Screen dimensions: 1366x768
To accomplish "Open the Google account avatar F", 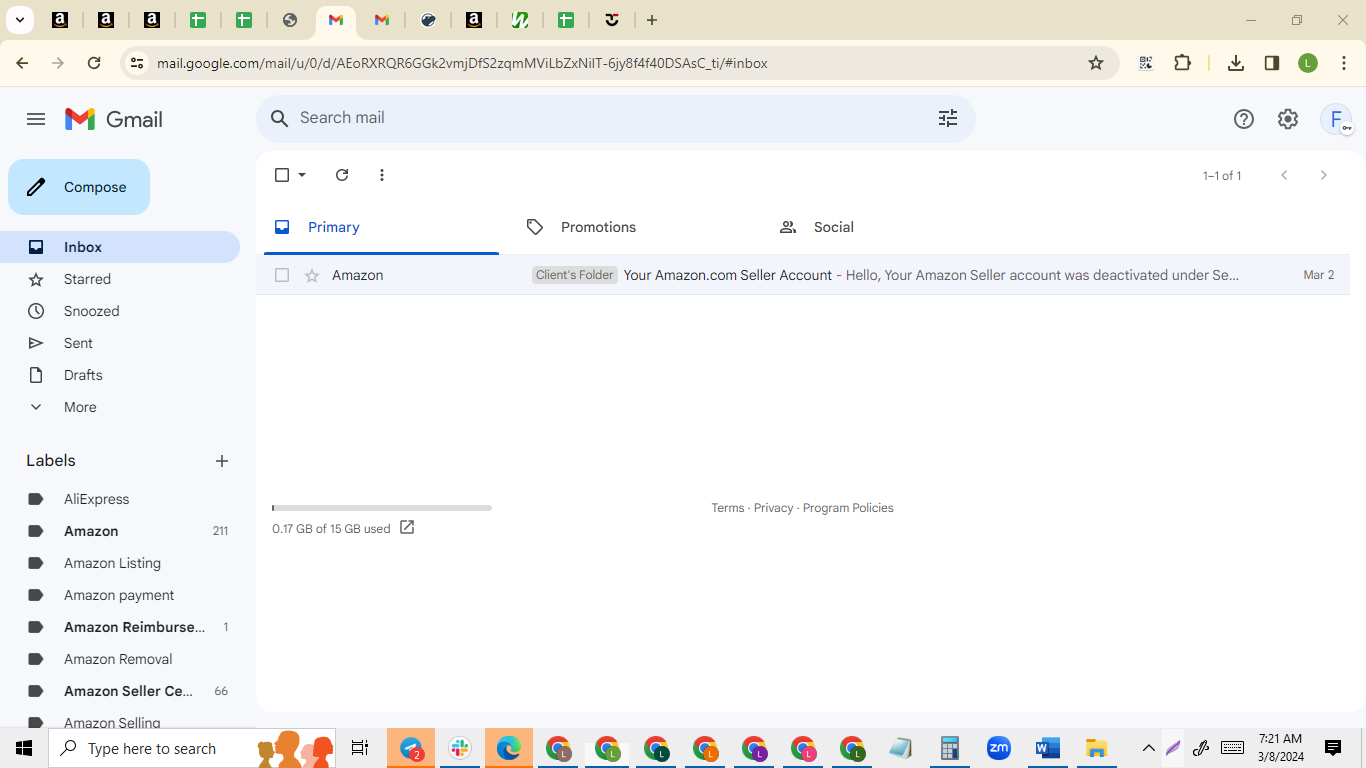I will [1336, 119].
